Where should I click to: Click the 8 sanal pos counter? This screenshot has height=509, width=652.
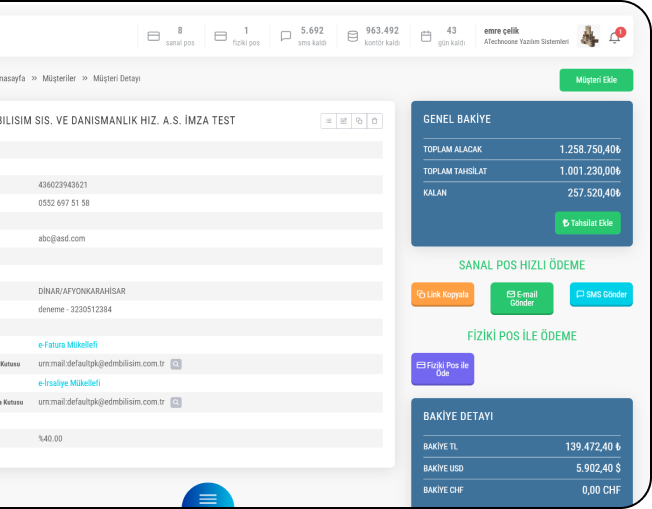(x=180, y=36)
